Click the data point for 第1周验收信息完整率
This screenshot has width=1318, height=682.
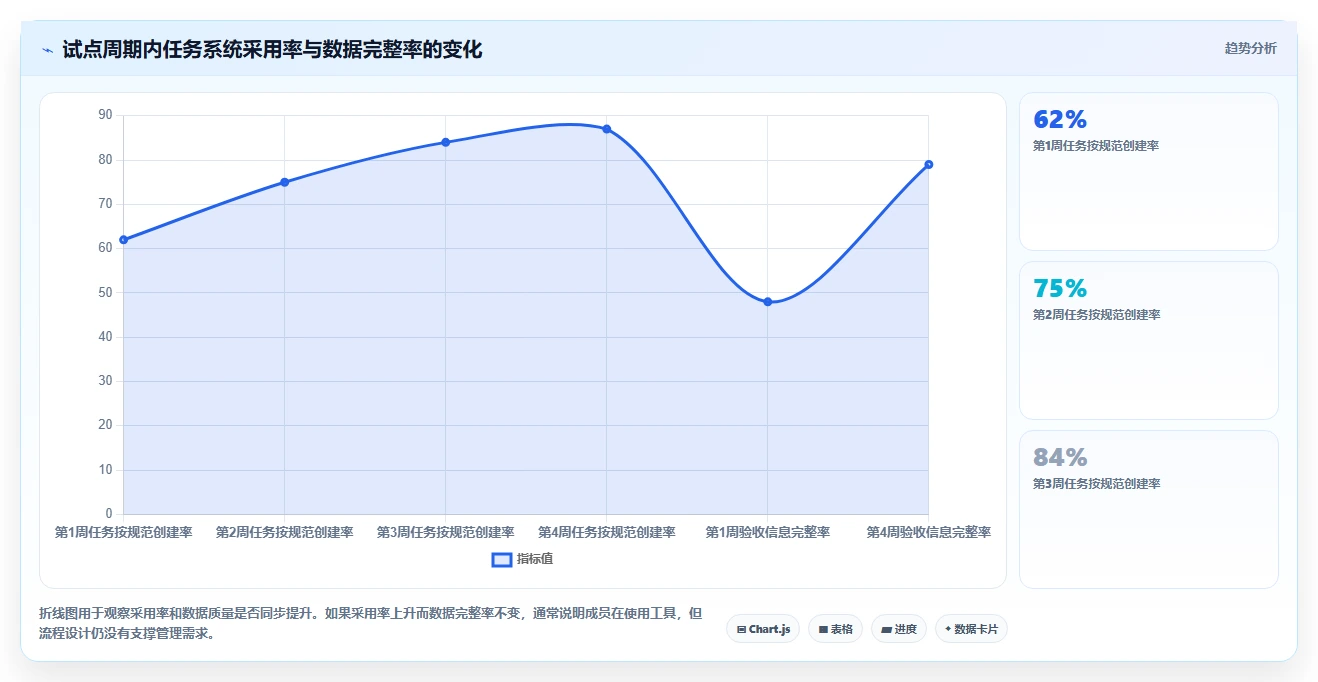tap(767, 302)
